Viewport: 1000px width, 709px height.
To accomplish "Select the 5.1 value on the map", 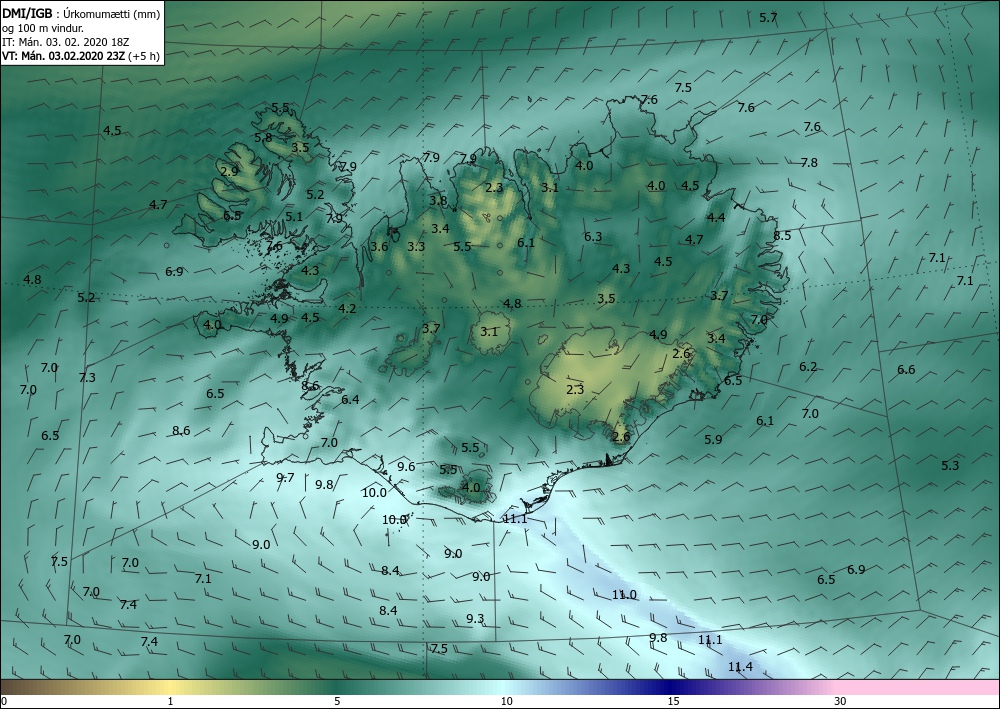I will tap(294, 217).
